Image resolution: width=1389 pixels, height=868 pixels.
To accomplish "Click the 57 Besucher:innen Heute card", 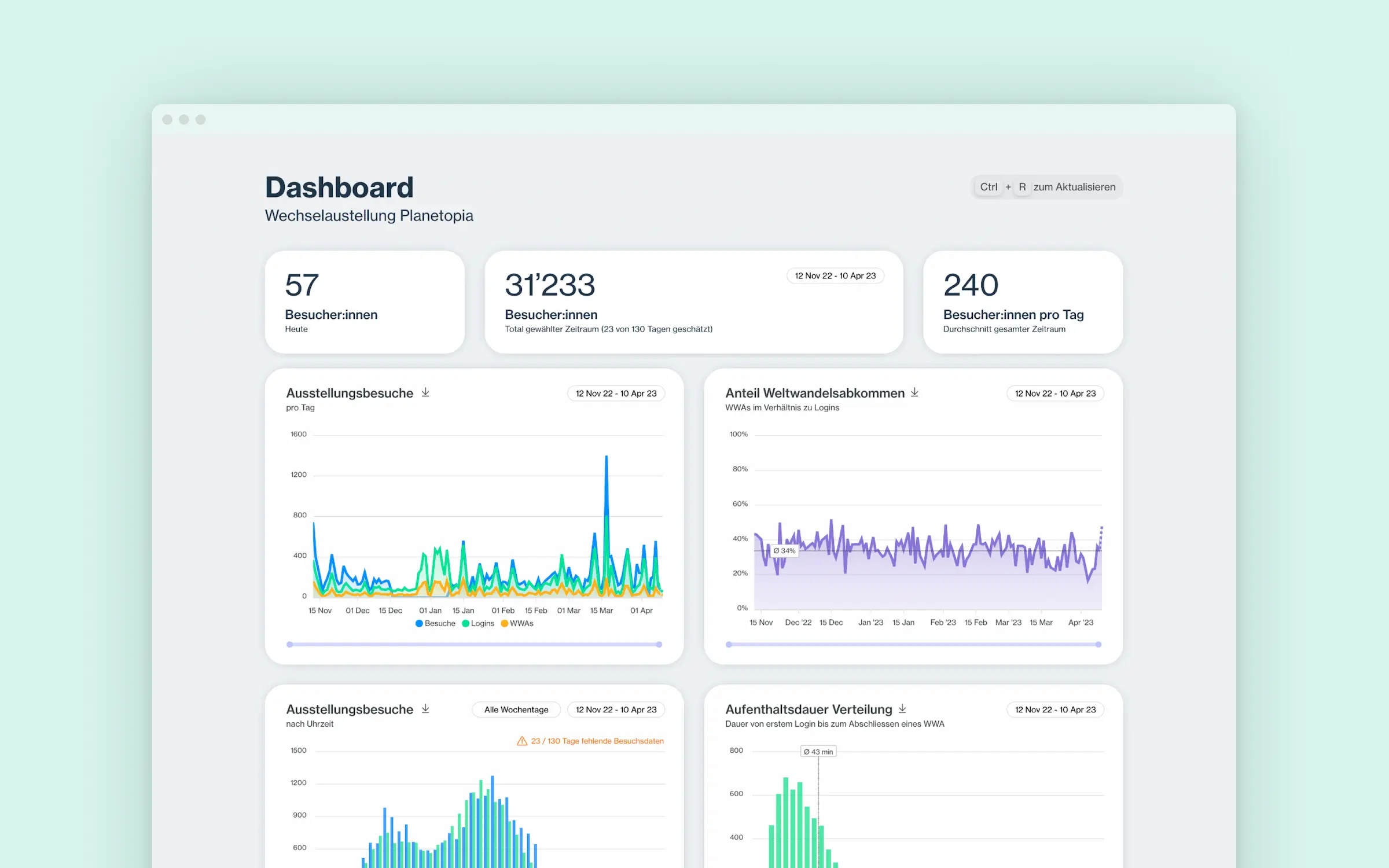I will [365, 302].
